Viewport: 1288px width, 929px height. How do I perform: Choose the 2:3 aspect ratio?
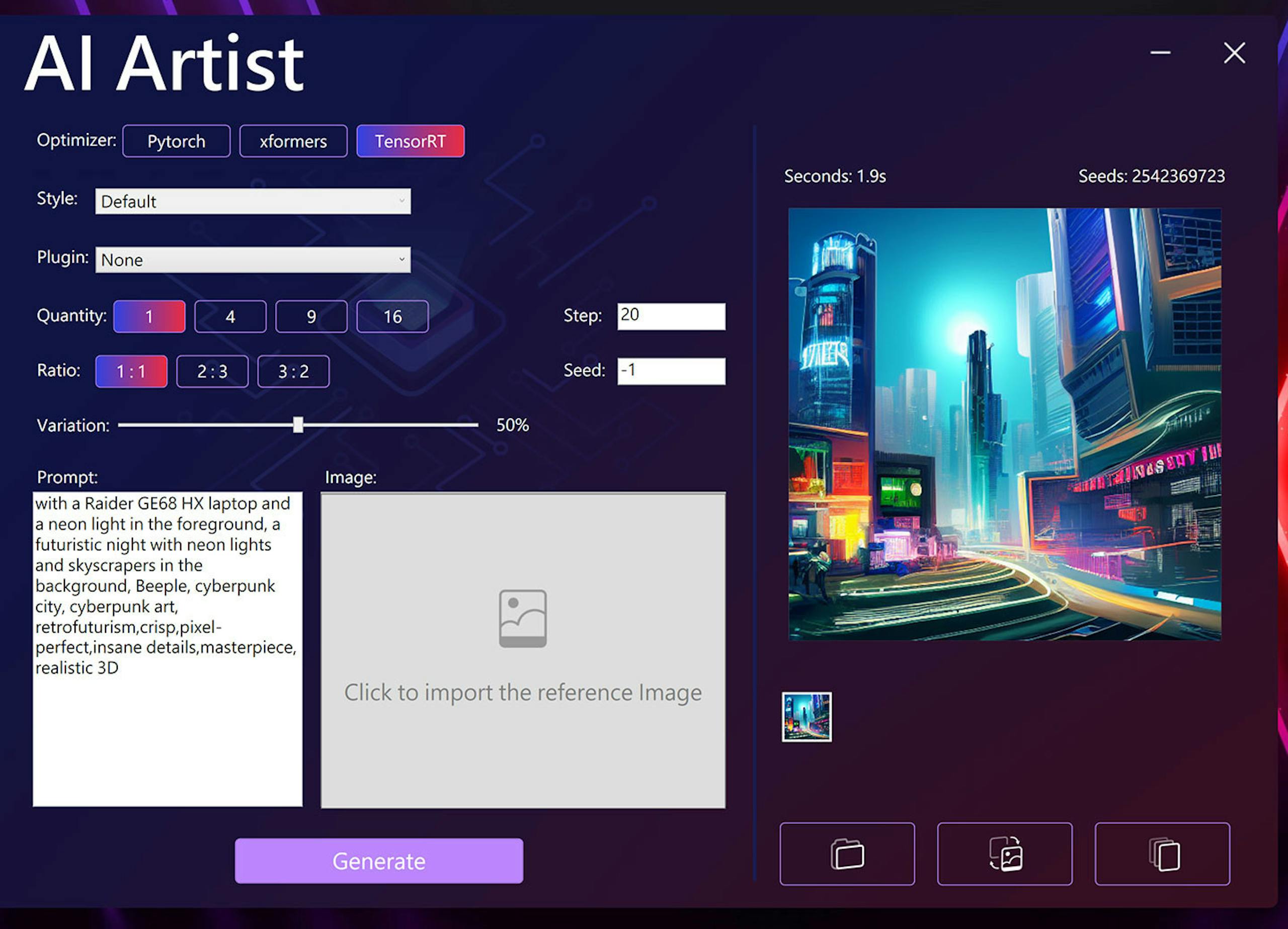point(212,371)
